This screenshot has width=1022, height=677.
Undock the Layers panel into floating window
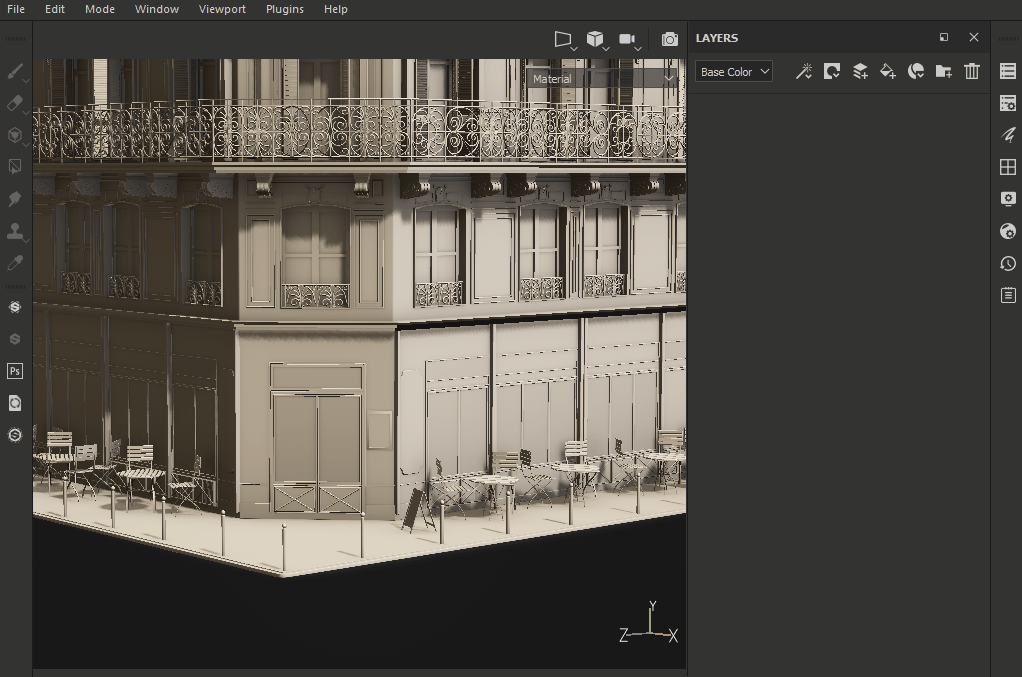[944, 37]
